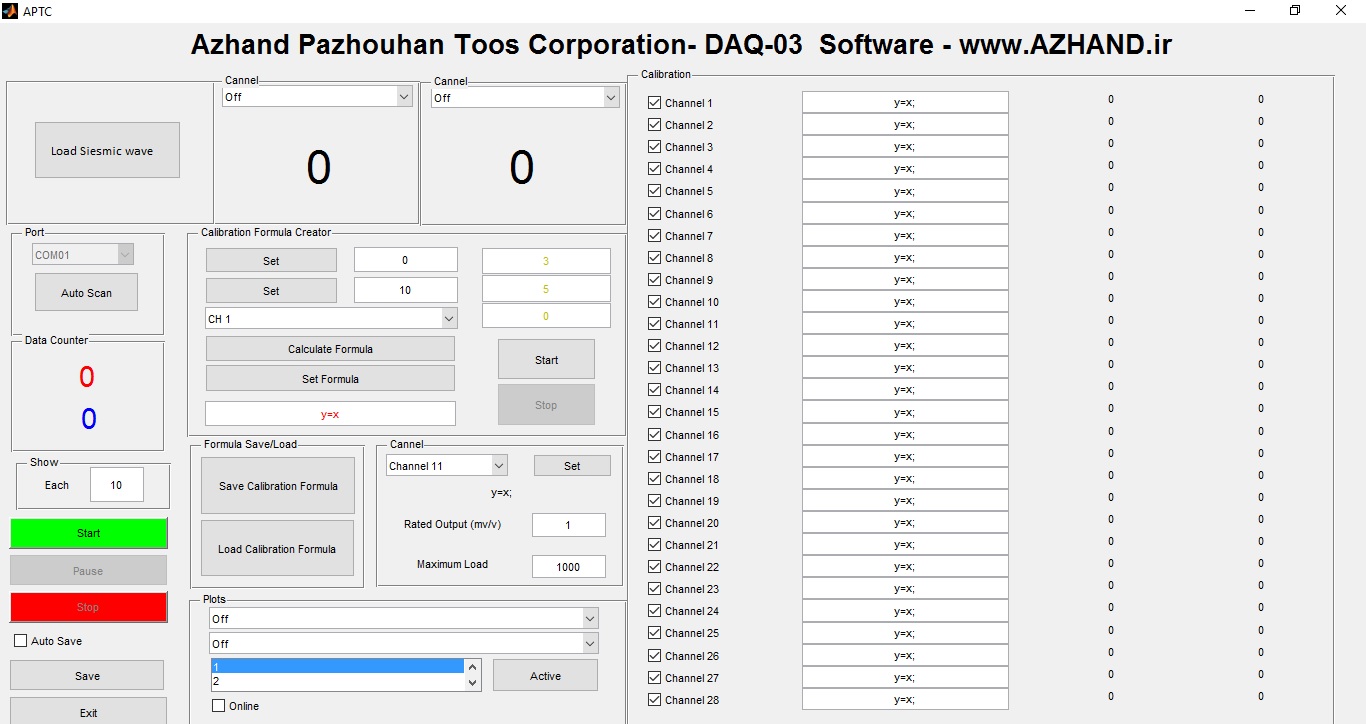Click the yellow value 3 field

[546, 260]
